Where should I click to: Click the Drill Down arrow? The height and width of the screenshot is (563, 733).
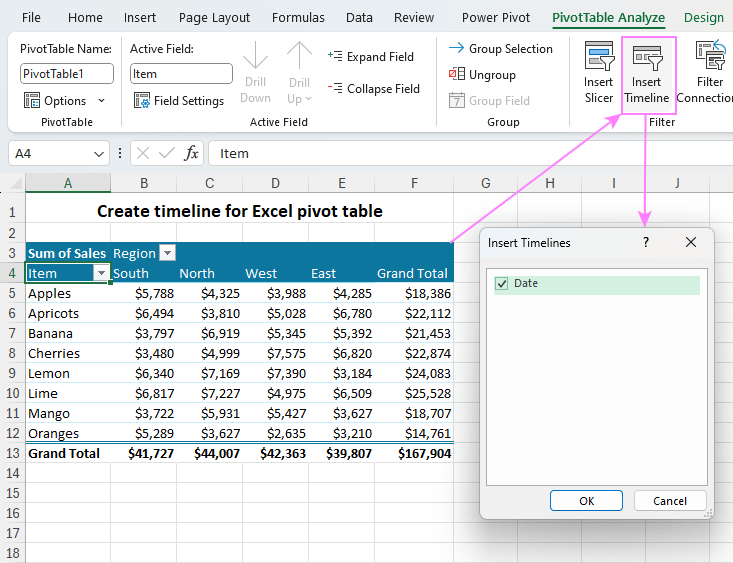pos(255,56)
